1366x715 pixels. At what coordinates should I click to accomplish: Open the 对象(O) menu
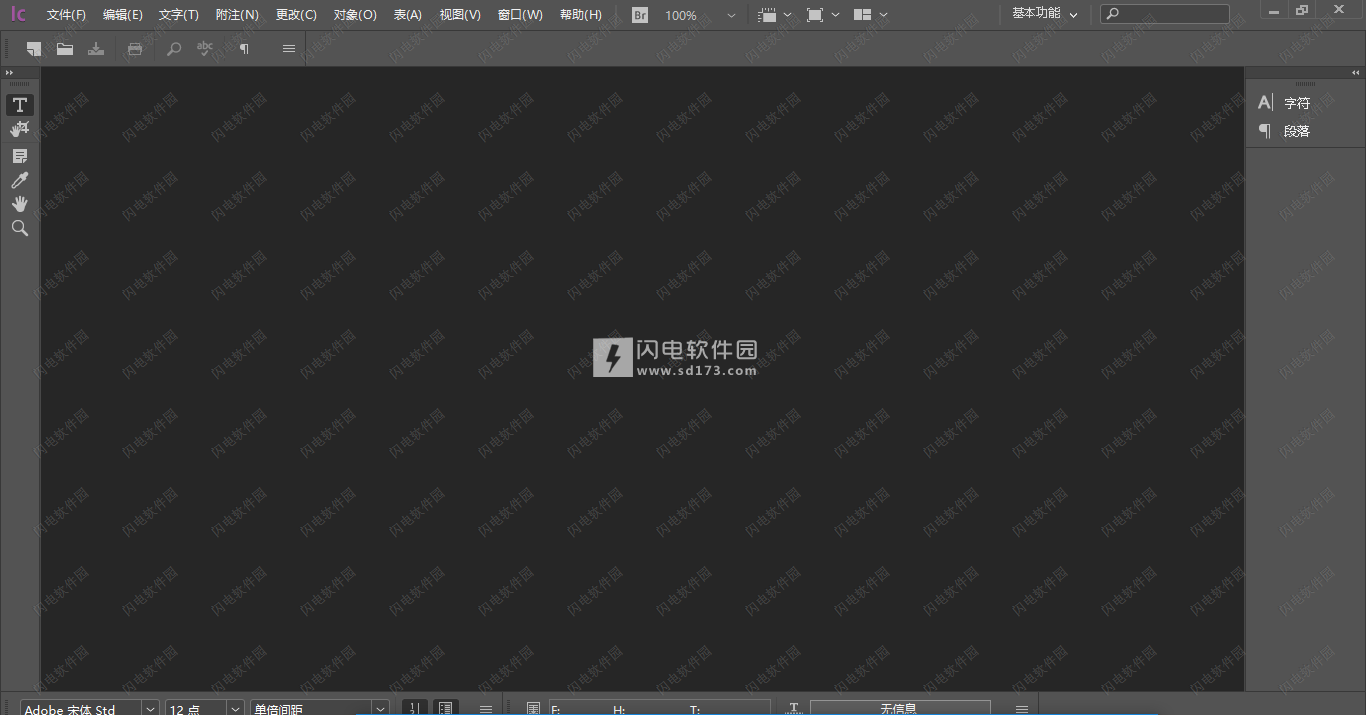click(x=355, y=15)
